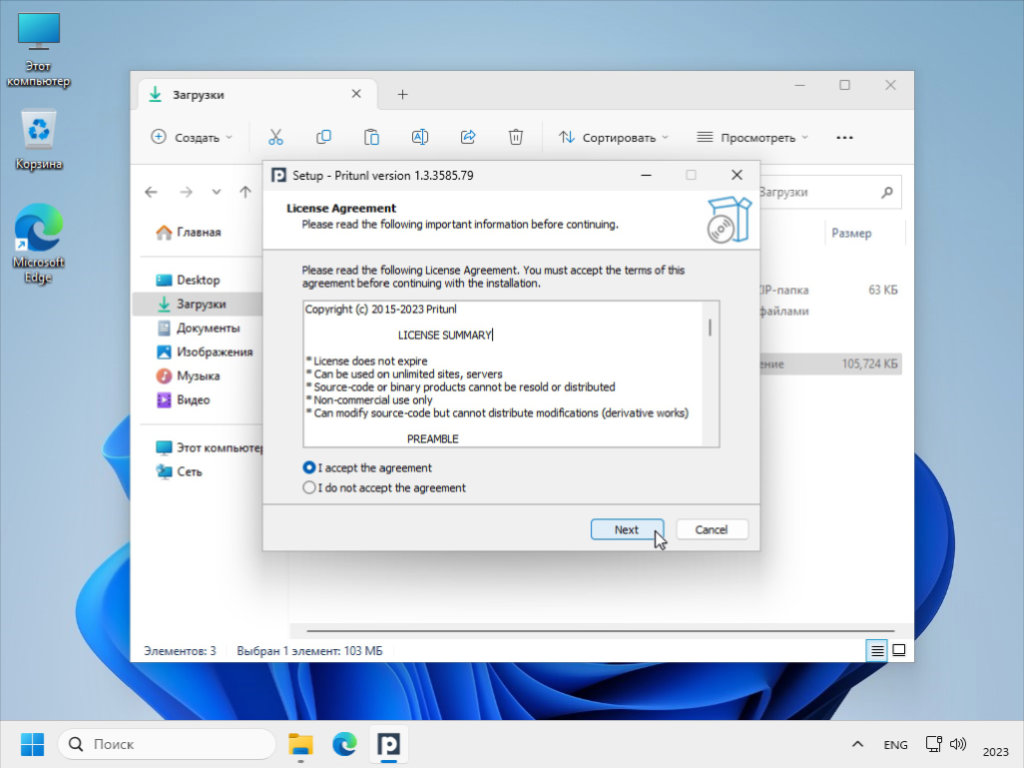Click Корзина recycle bin desktop icon
This screenshot has height=768, width=1024.
point(39,140)
